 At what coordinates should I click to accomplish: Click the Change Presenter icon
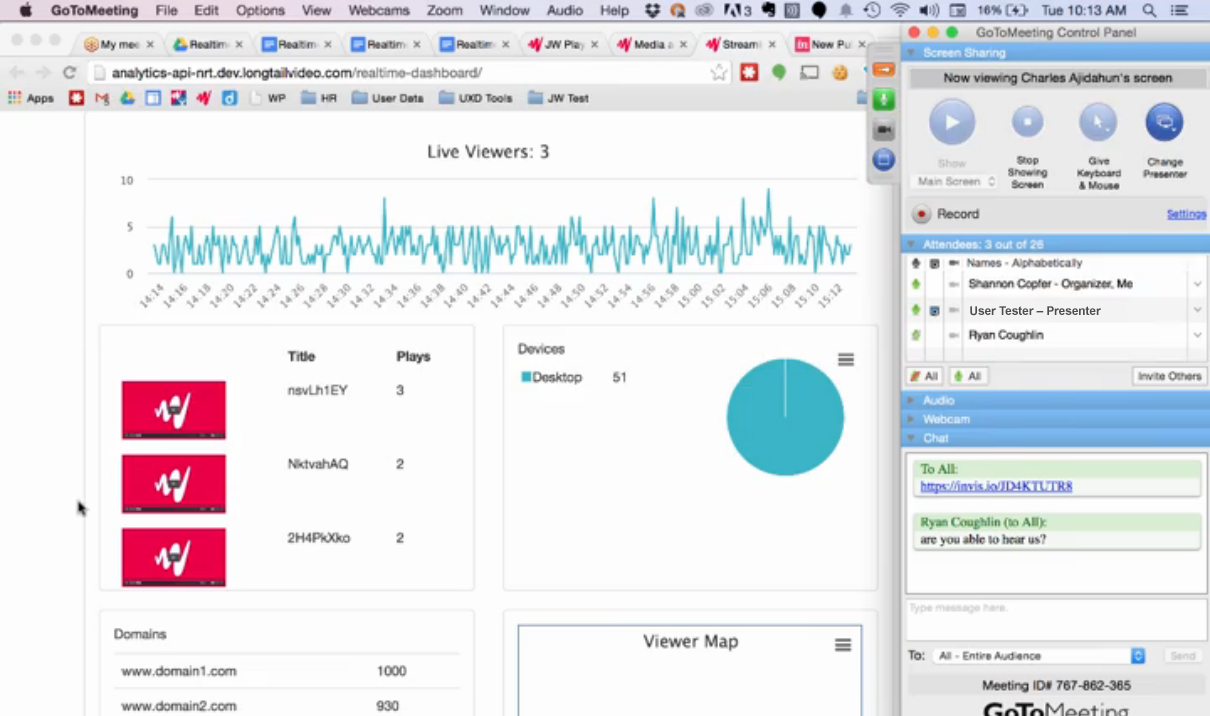[x=1164, y=124]
